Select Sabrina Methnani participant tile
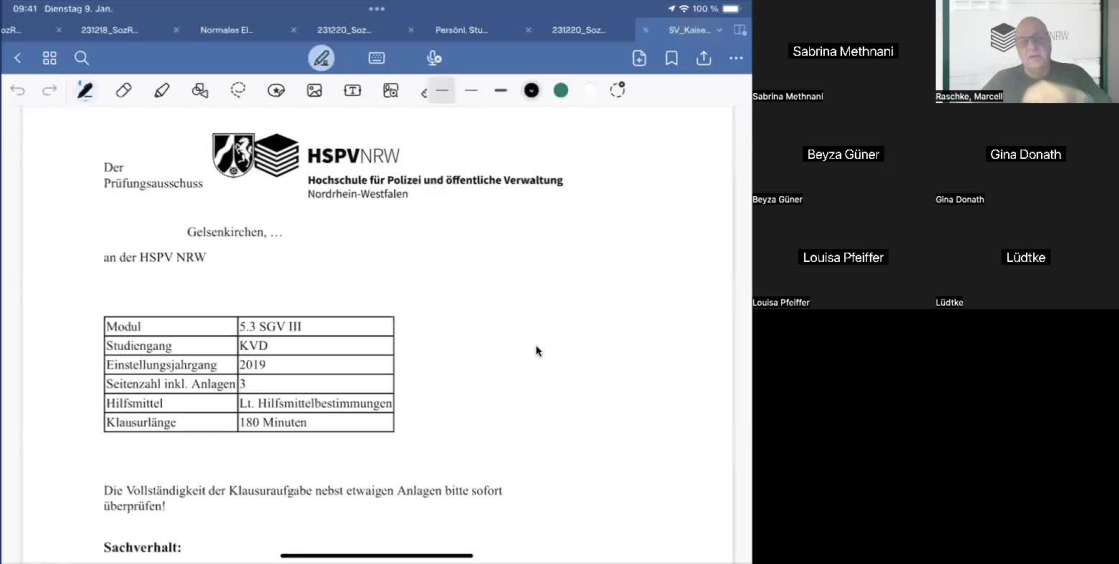Viewport: 1119px width, 564px height. tap(844, 51)
